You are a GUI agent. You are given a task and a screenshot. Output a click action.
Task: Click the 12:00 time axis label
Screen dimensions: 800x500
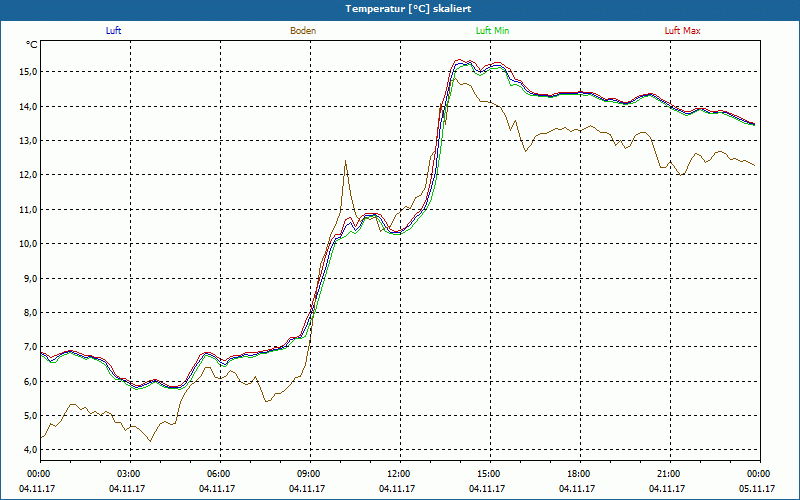[x=399, y=474]
